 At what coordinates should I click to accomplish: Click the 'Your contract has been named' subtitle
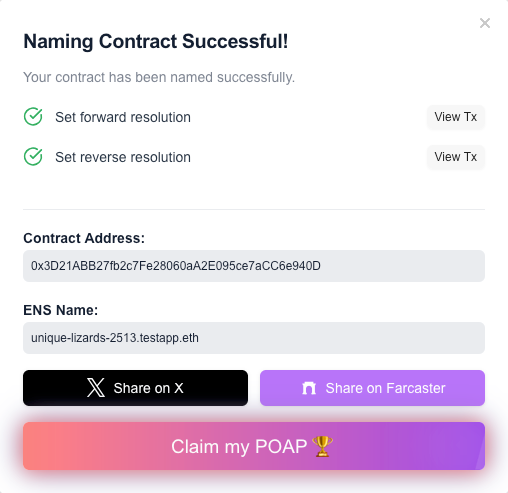159,77
